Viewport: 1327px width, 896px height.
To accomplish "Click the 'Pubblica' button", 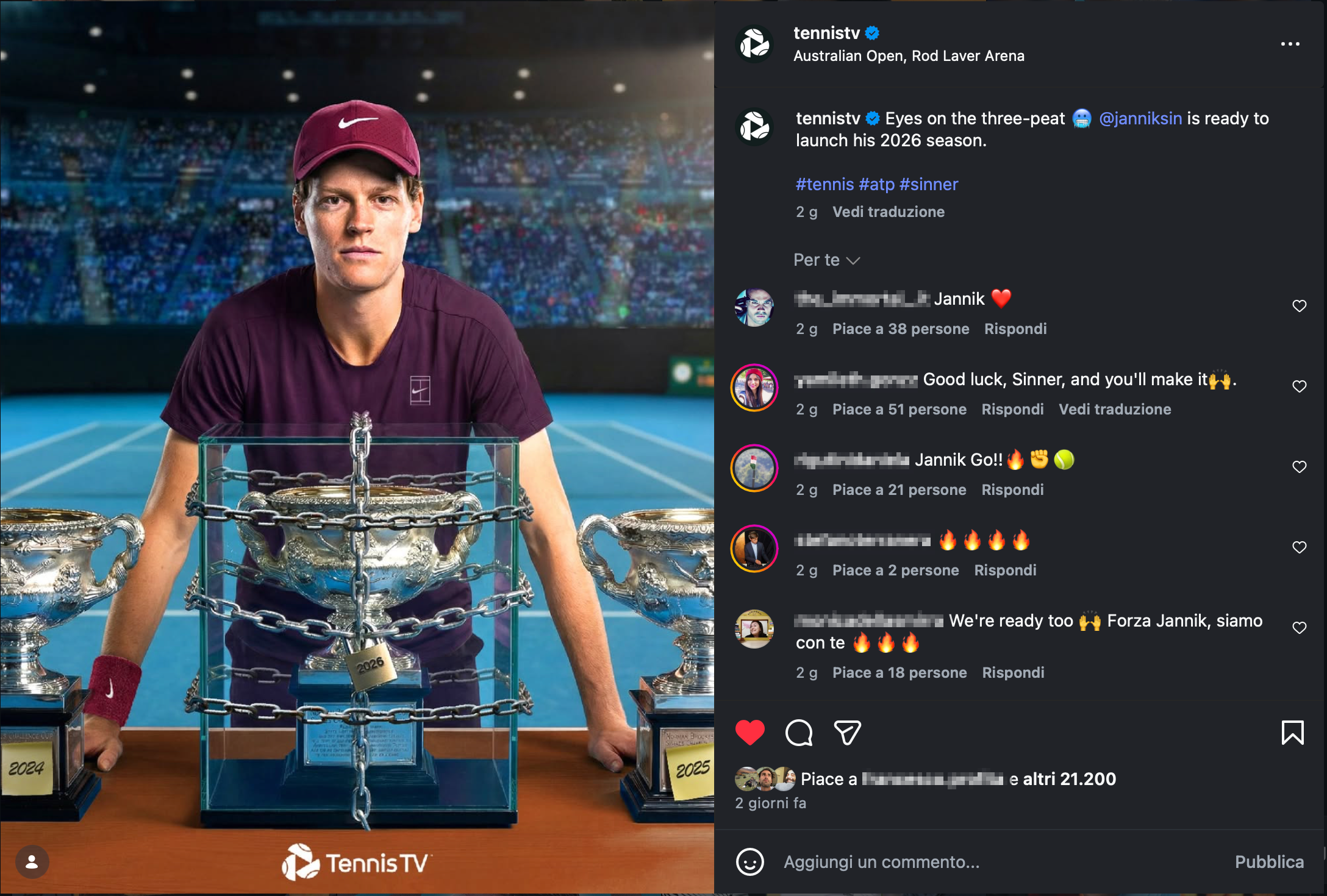I will point(1269,862).
